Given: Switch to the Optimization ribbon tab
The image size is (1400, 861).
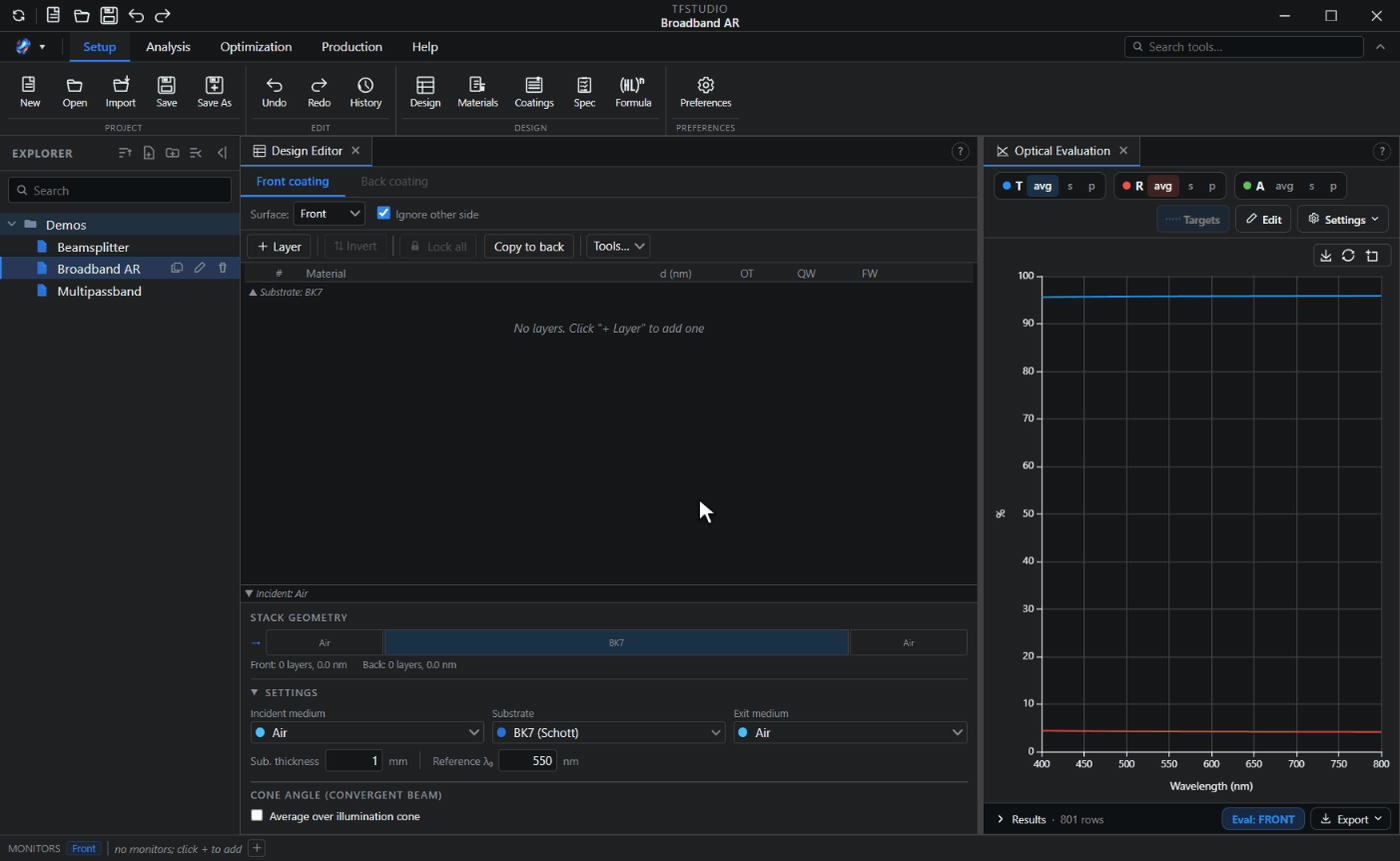Looking at the screenshot, I should click(256, 47).
